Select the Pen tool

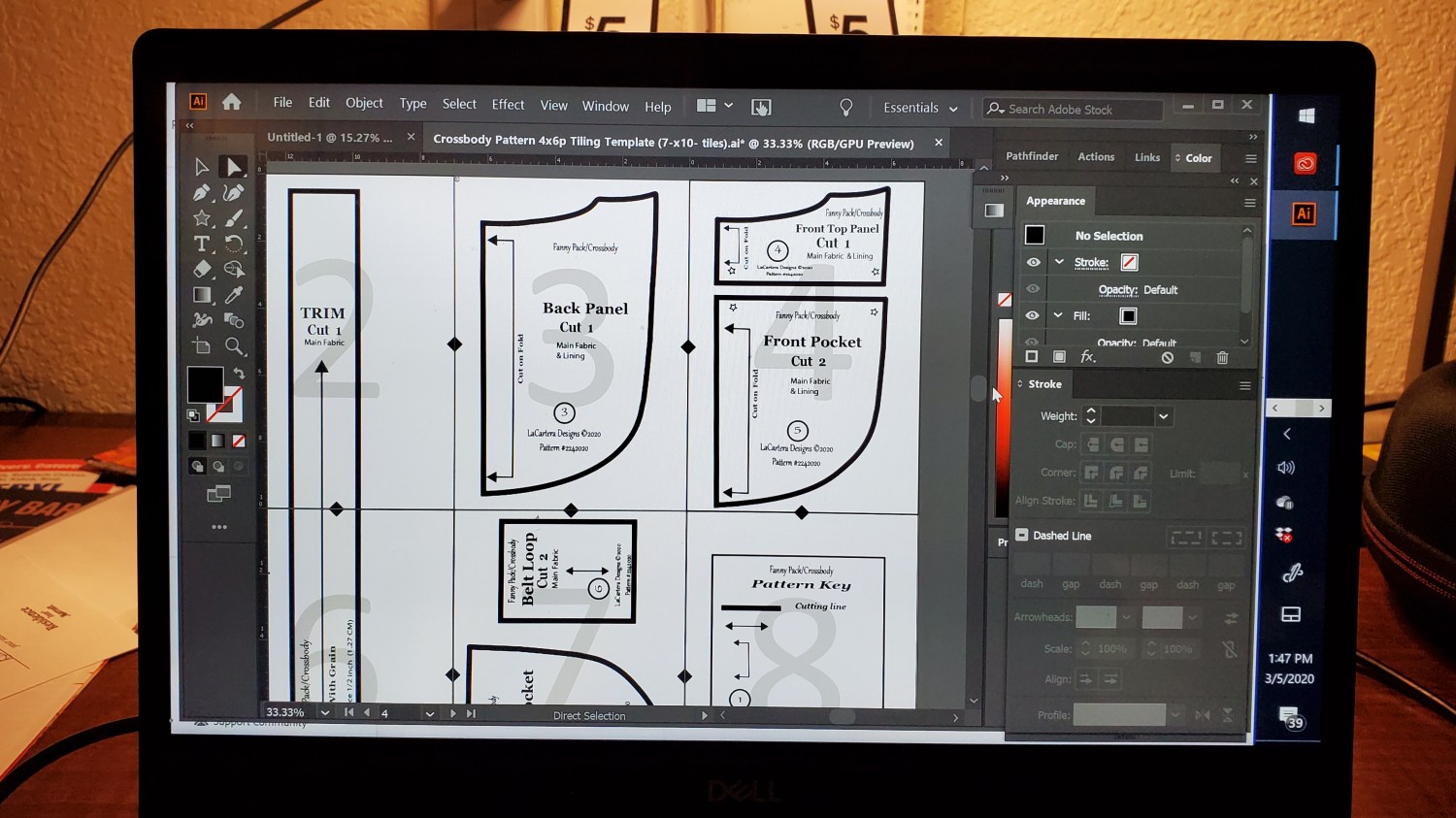point(201,193)
